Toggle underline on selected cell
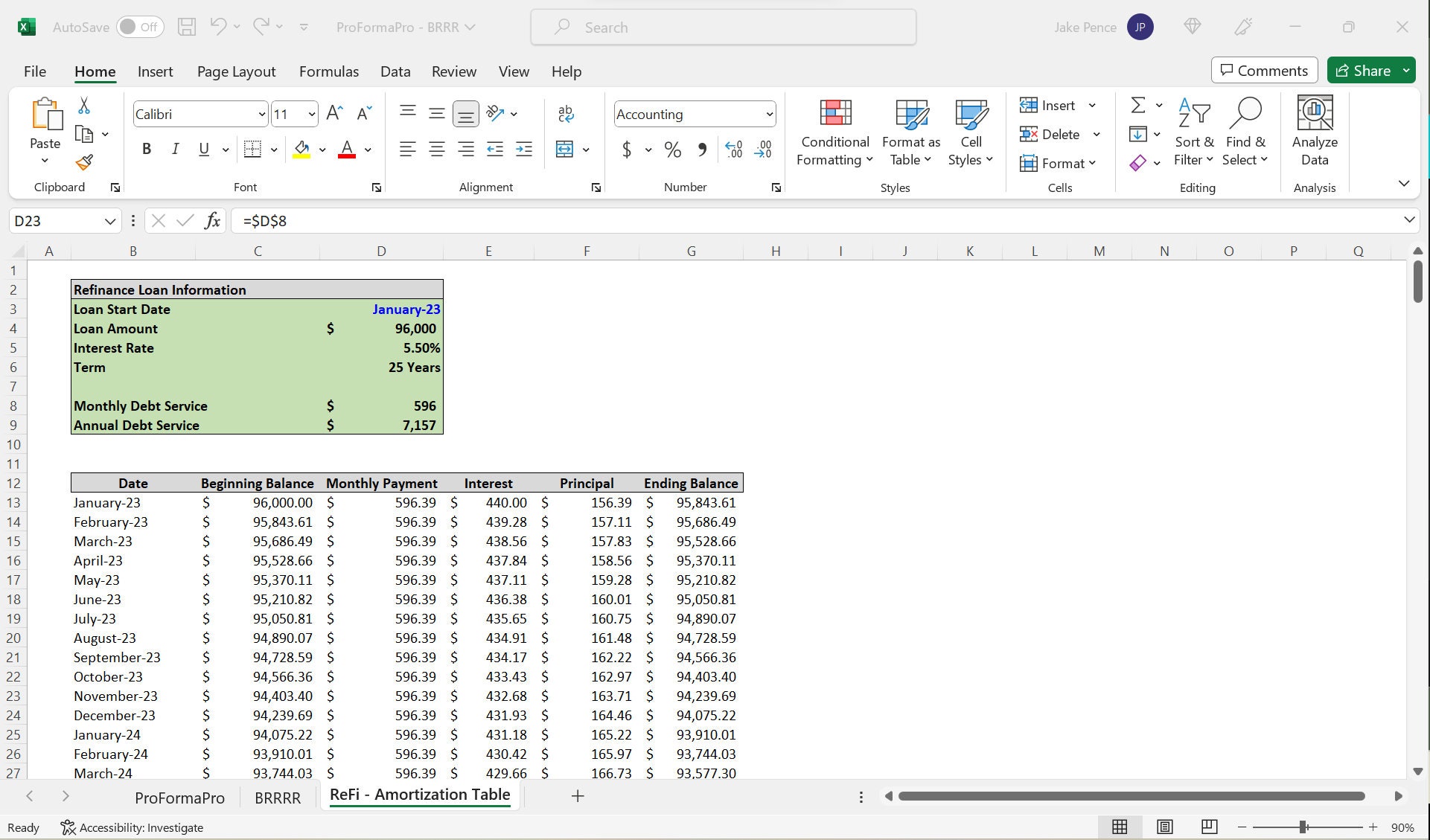The height and width of the screenshot is (840, 1430). [202, 149]
